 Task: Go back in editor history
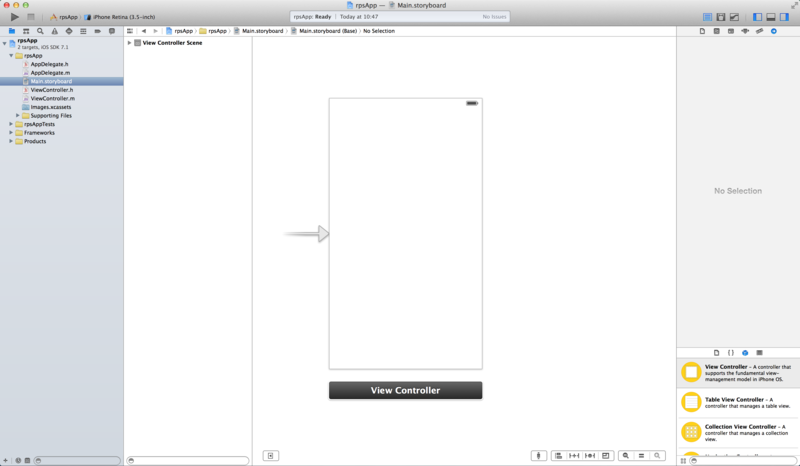144,31
